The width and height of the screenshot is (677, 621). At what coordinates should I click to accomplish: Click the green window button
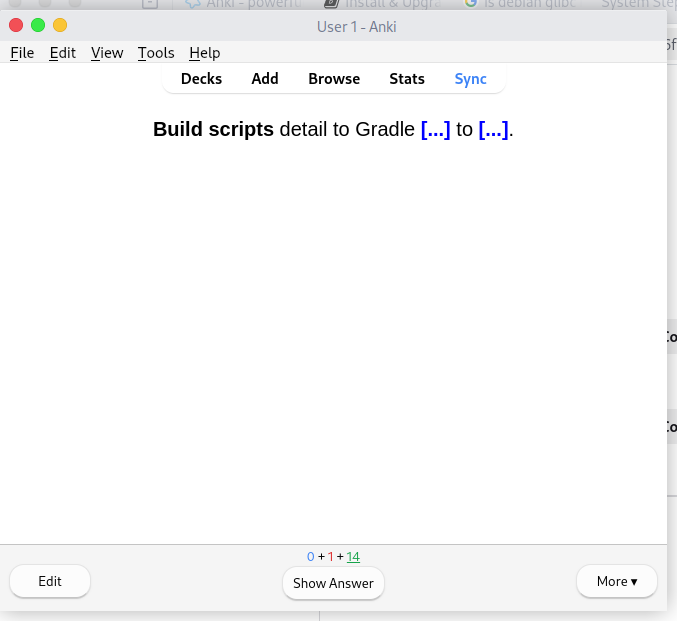[38, 25]
